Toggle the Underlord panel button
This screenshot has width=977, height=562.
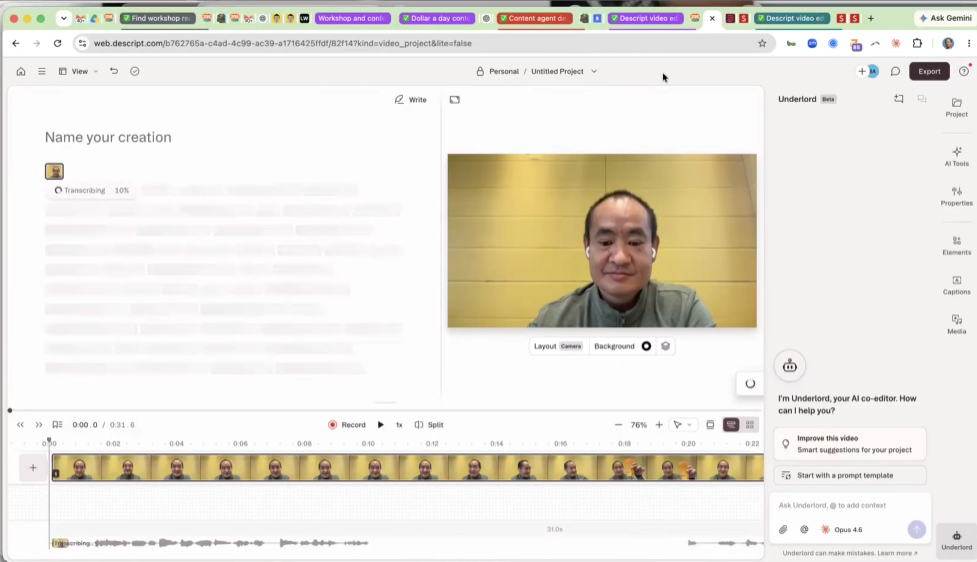956,540
